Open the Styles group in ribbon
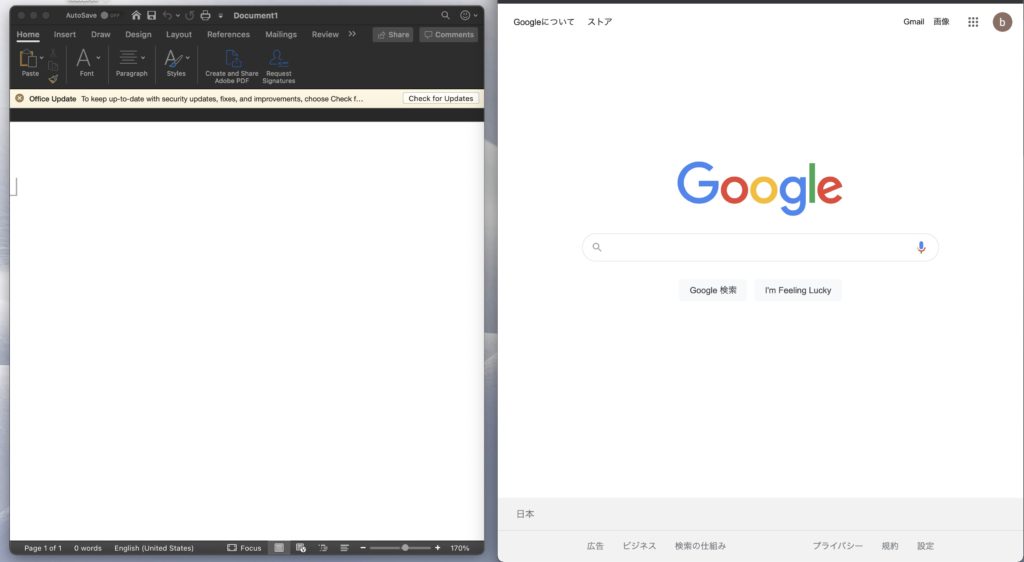The height and width of the screenshot is (562, 1024). (x=176, y=63)
